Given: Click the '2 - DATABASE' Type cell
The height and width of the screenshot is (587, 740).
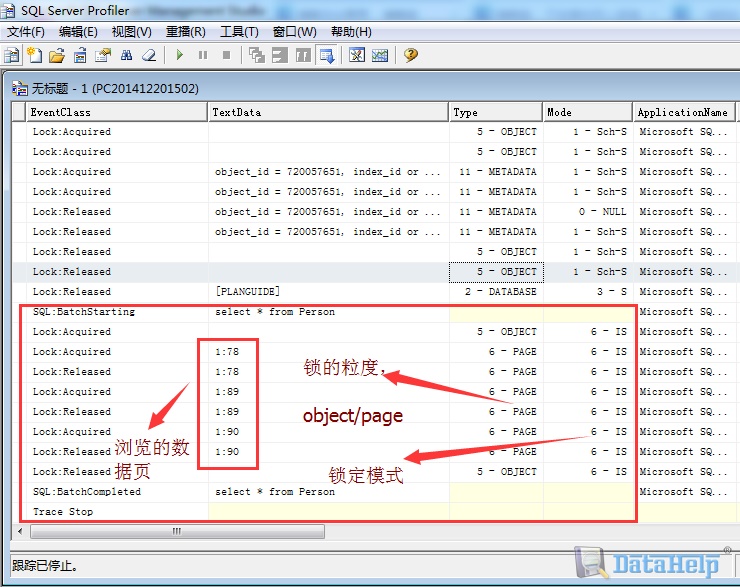Looking at the screenshot, I should click(x=496, y=292).
